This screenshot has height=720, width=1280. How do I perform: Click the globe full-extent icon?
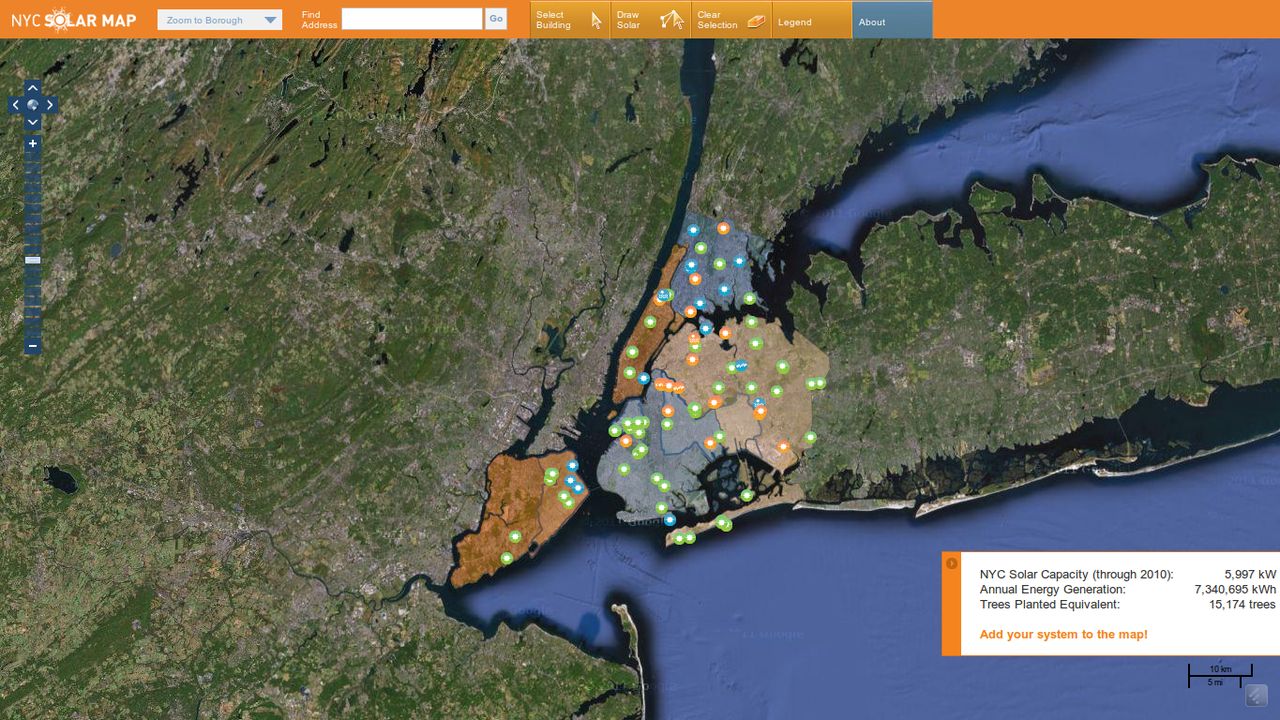coord(33,105)
